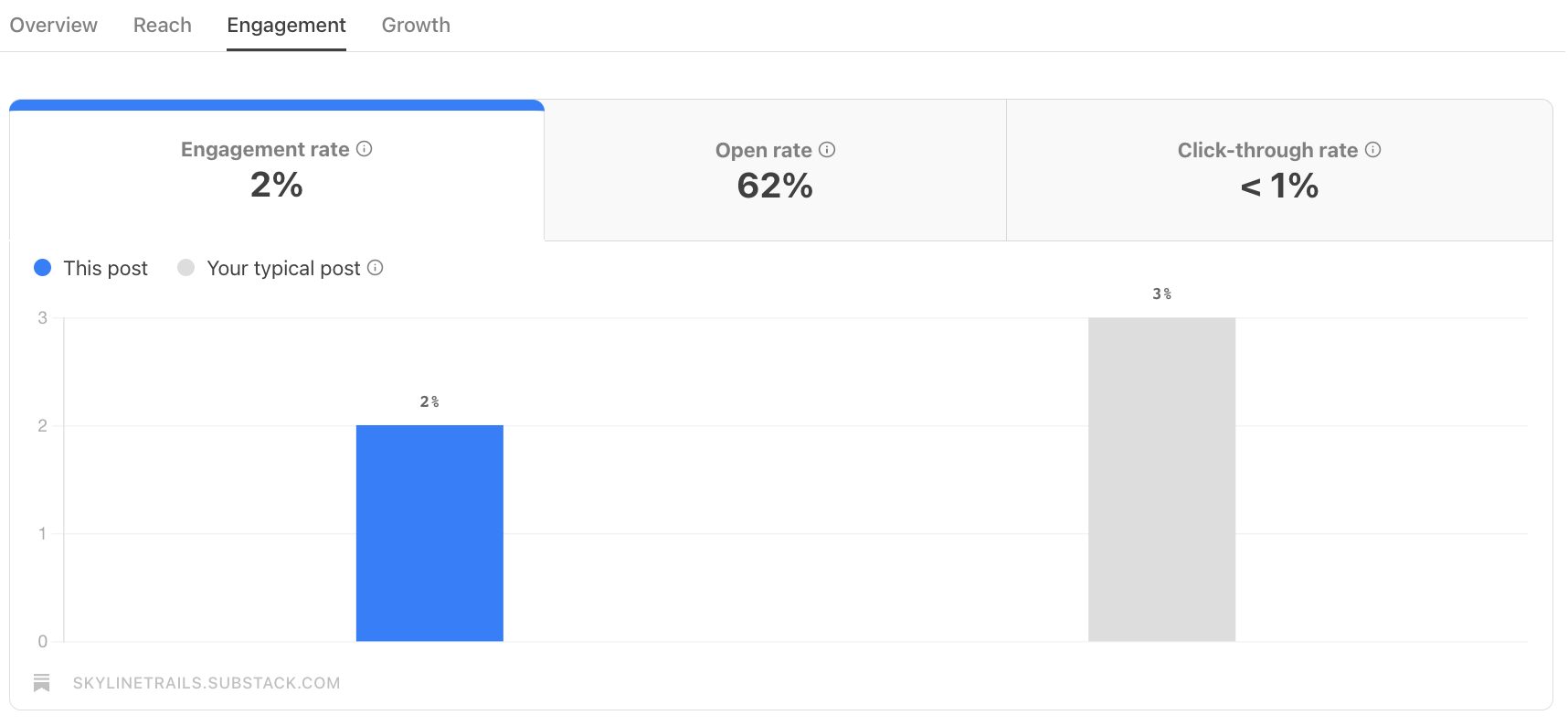Show the Click-through rate card
Viewport: 1568px width, 726px height.
click(x=1278, y=172)
